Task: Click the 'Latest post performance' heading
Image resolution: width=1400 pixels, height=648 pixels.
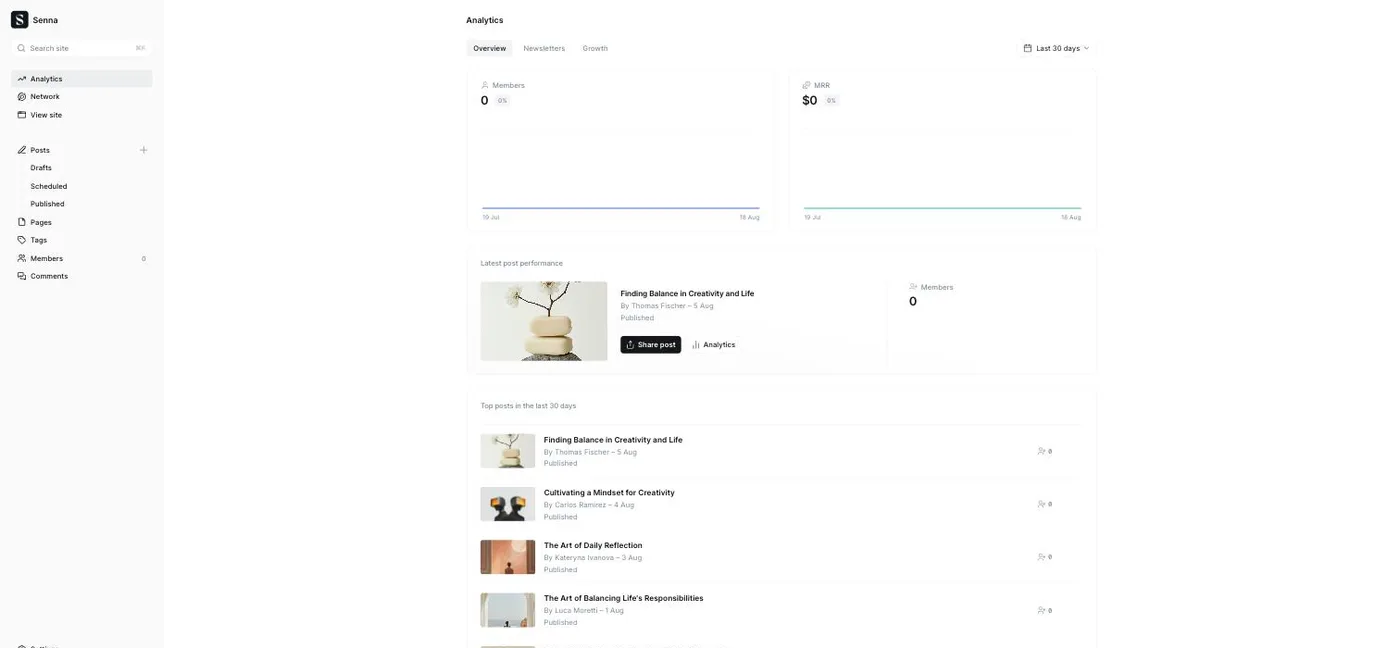Action: coord(522,263)
